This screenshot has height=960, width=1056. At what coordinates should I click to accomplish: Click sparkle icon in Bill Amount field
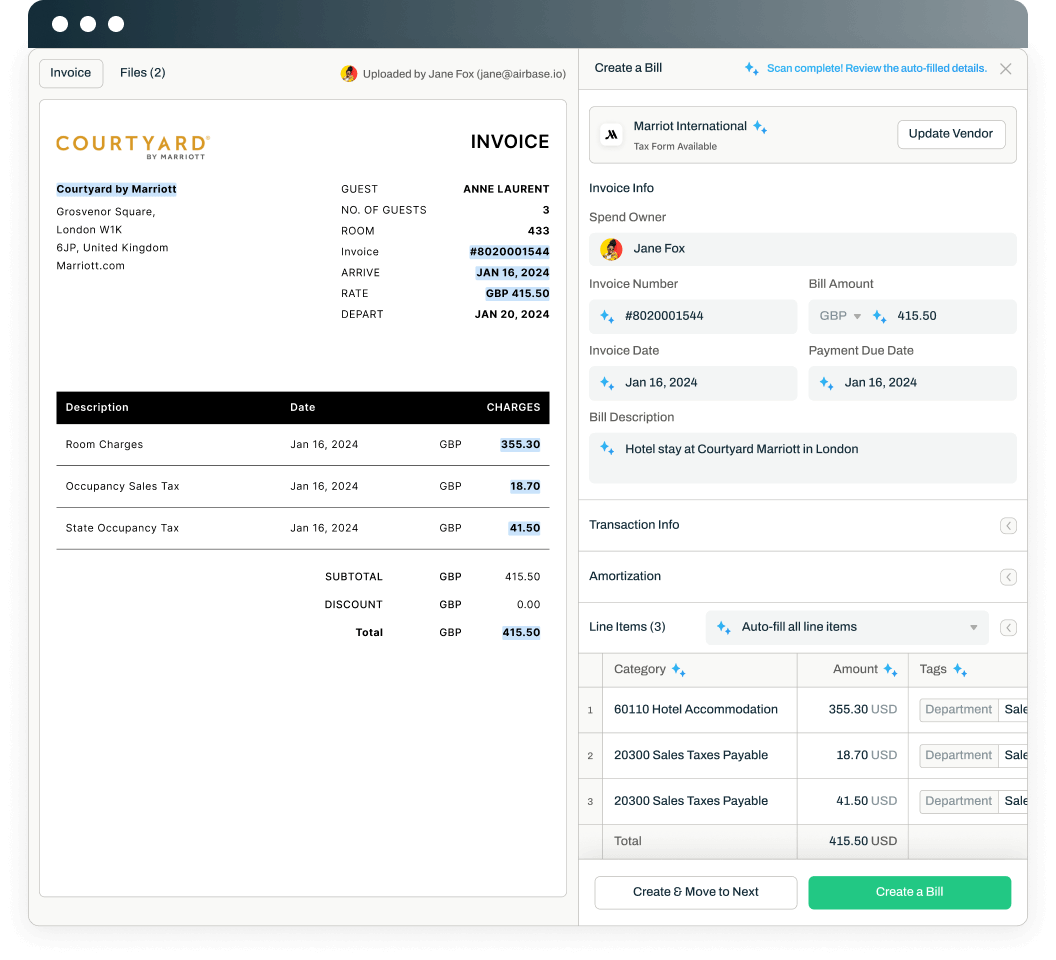(x=880, y=316)
